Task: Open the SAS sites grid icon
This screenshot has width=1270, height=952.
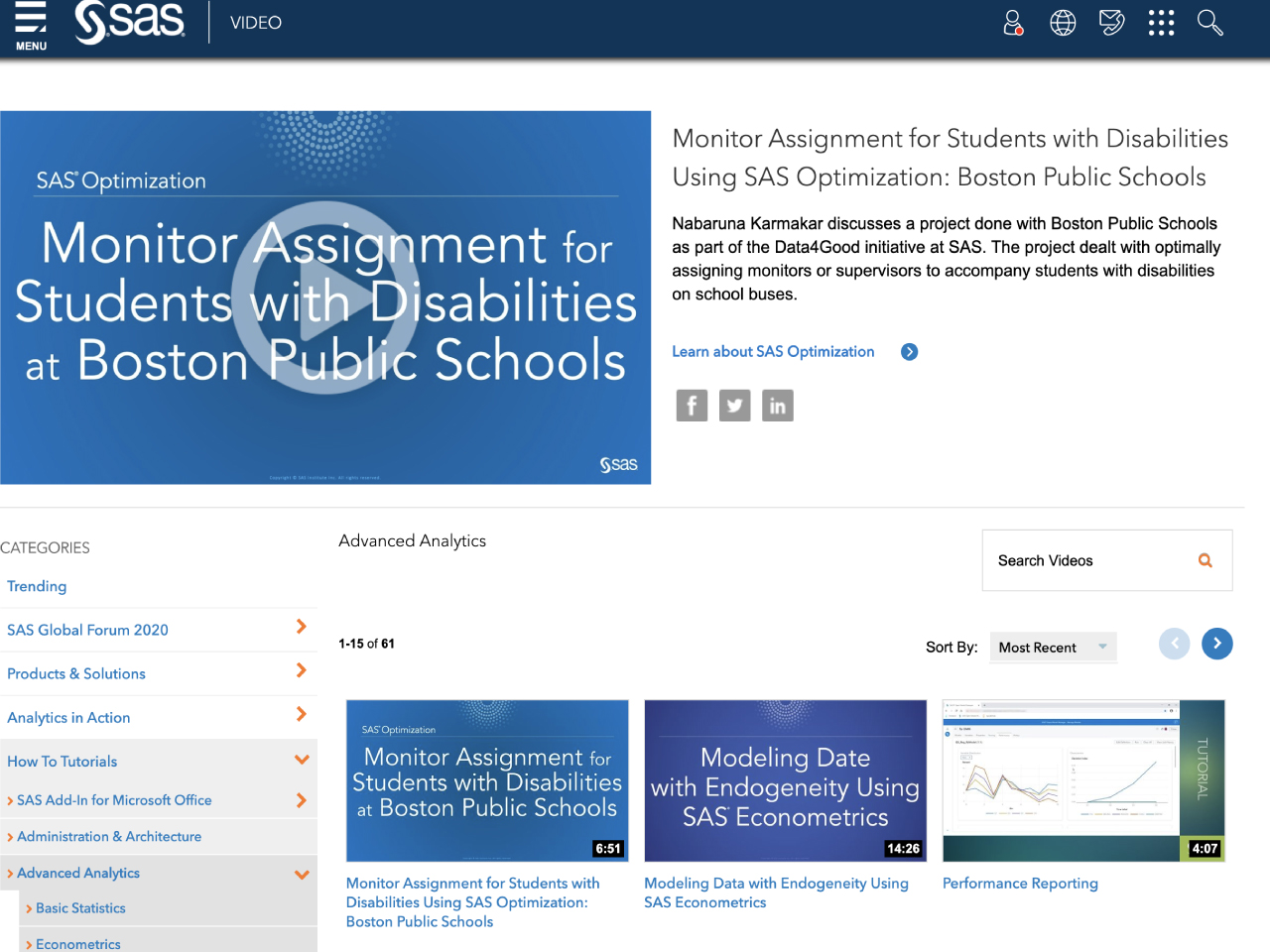Action: (1161, 23)
